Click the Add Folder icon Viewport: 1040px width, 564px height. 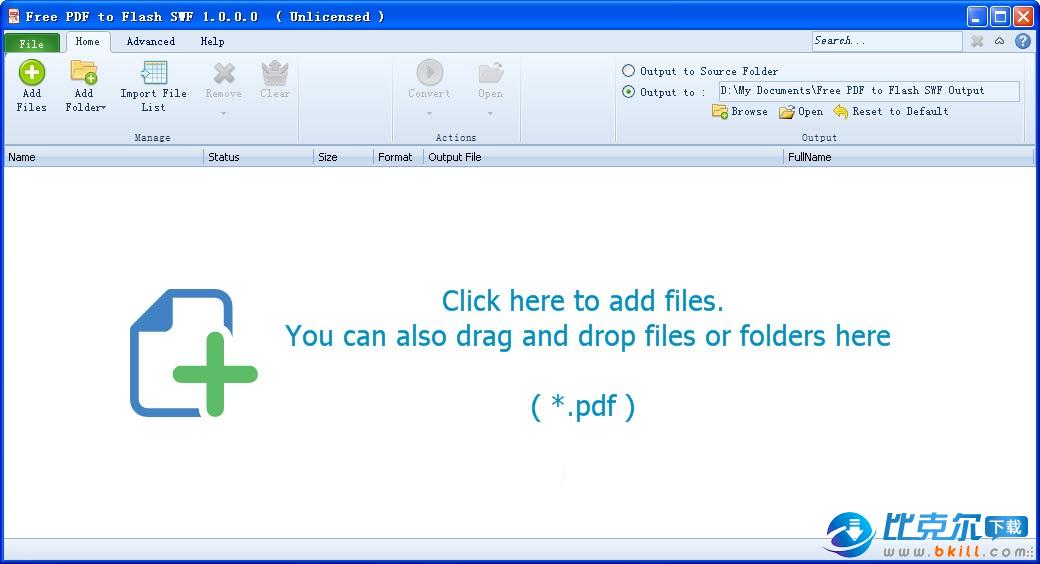point(84,73)
